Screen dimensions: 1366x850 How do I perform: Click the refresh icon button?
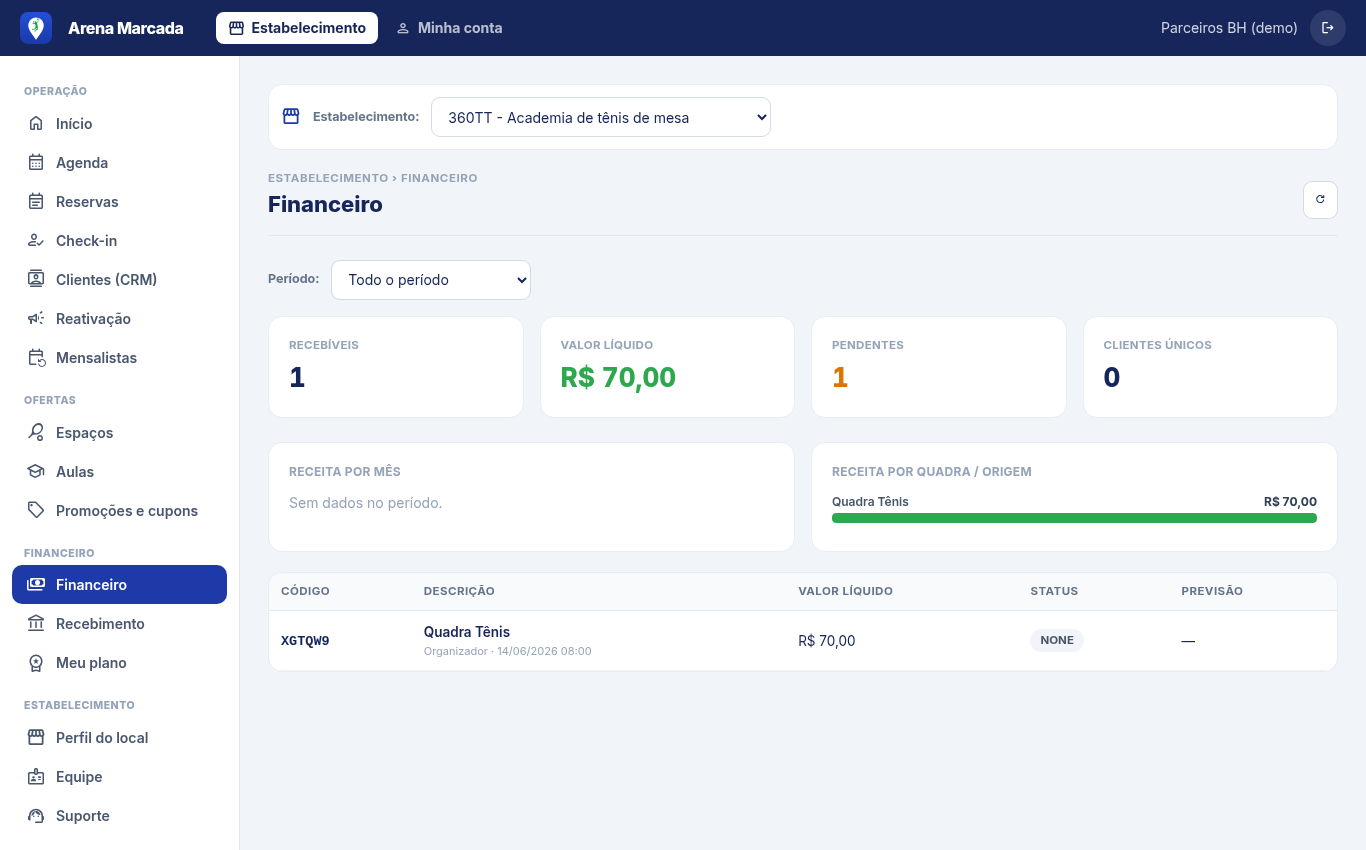[x=1320, y=200]
